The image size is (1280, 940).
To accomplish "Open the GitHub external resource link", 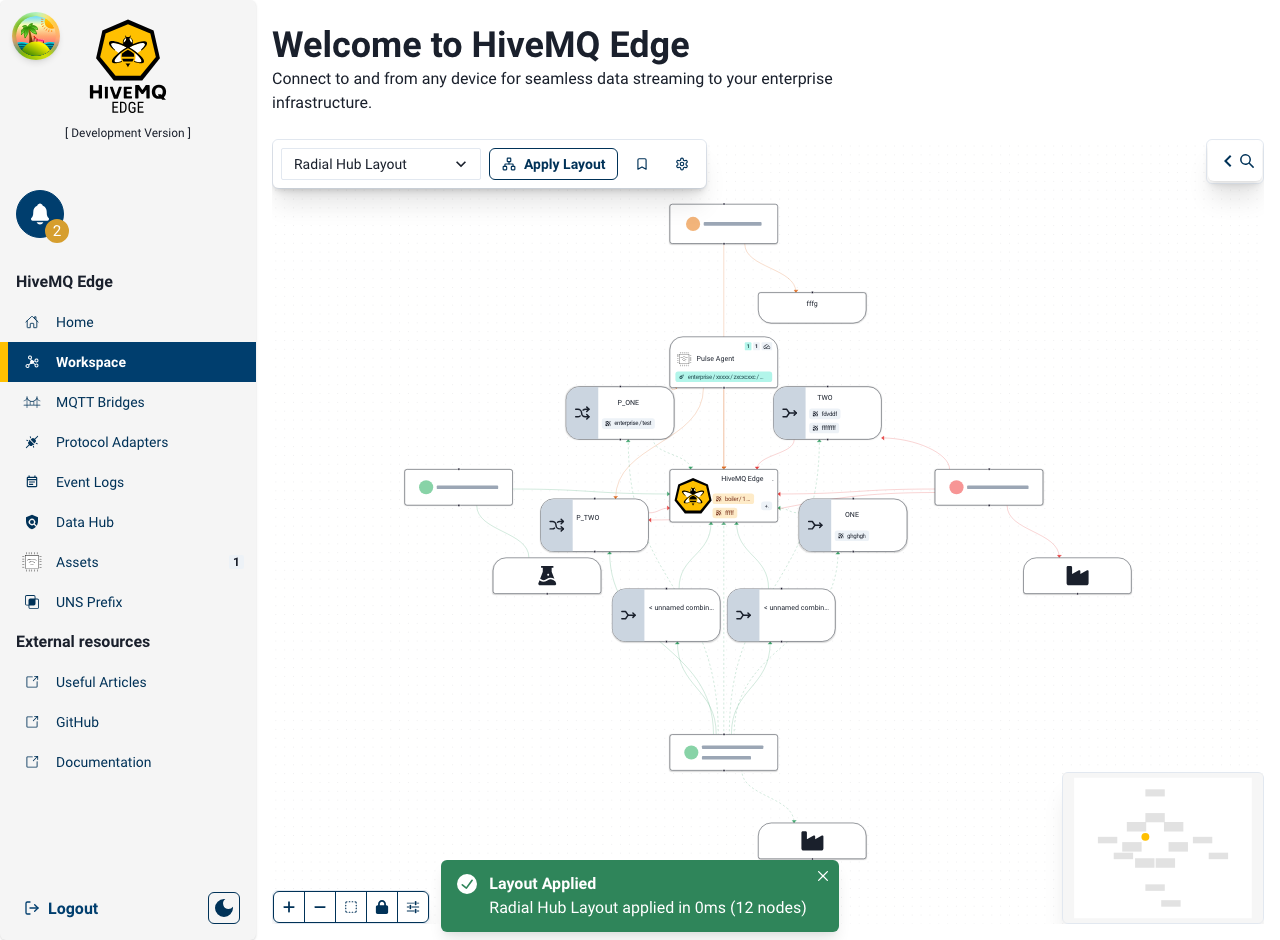I will point(75,722).
